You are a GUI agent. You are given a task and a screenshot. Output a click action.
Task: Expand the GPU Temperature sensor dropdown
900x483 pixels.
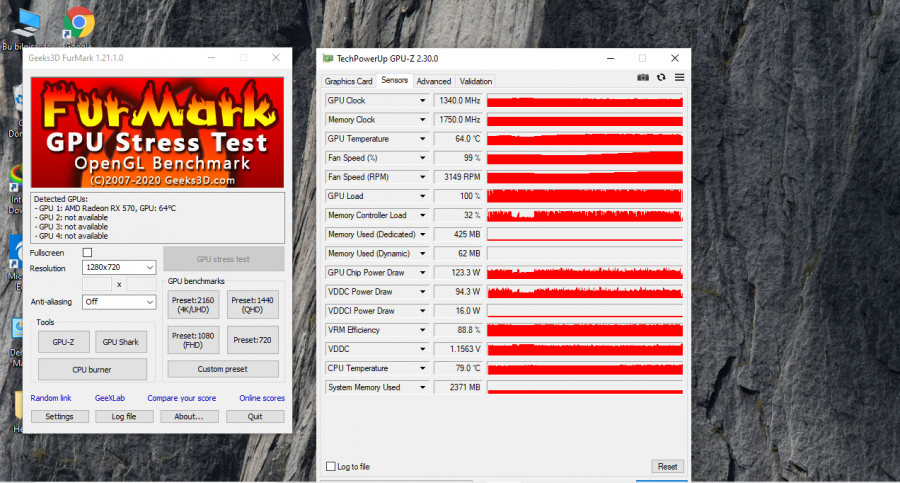click(422, 139)
